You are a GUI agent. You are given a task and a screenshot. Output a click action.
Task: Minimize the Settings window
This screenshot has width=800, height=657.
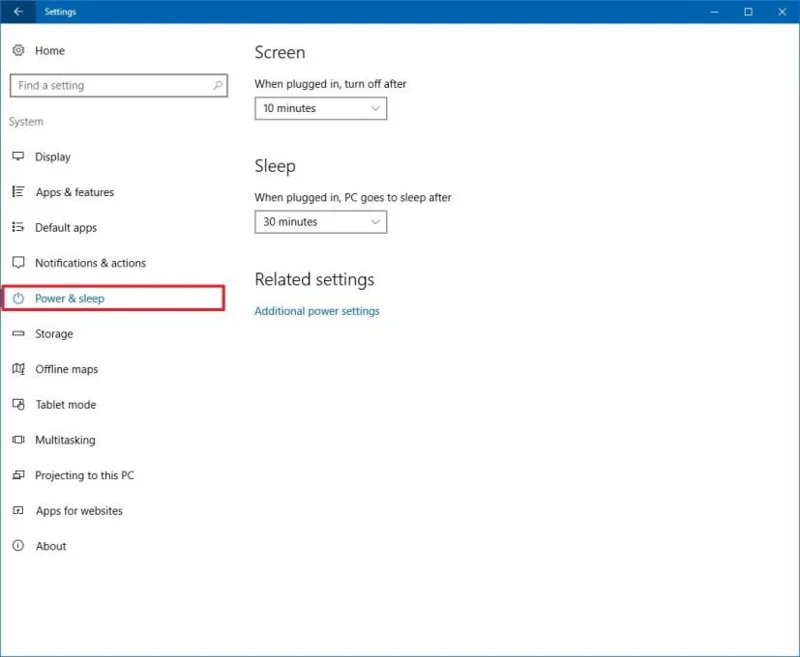point(714,11)
